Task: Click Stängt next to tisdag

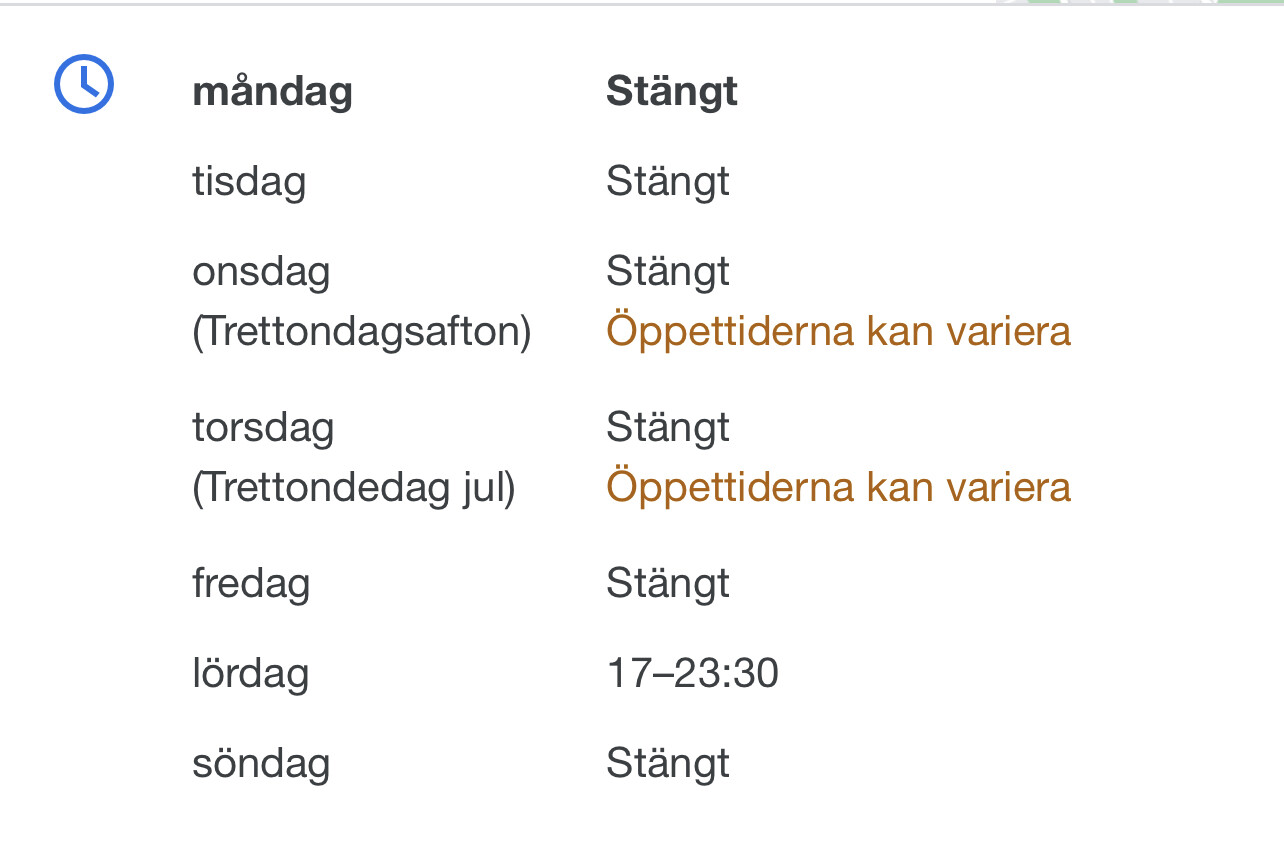Action: tap(668, 182)
